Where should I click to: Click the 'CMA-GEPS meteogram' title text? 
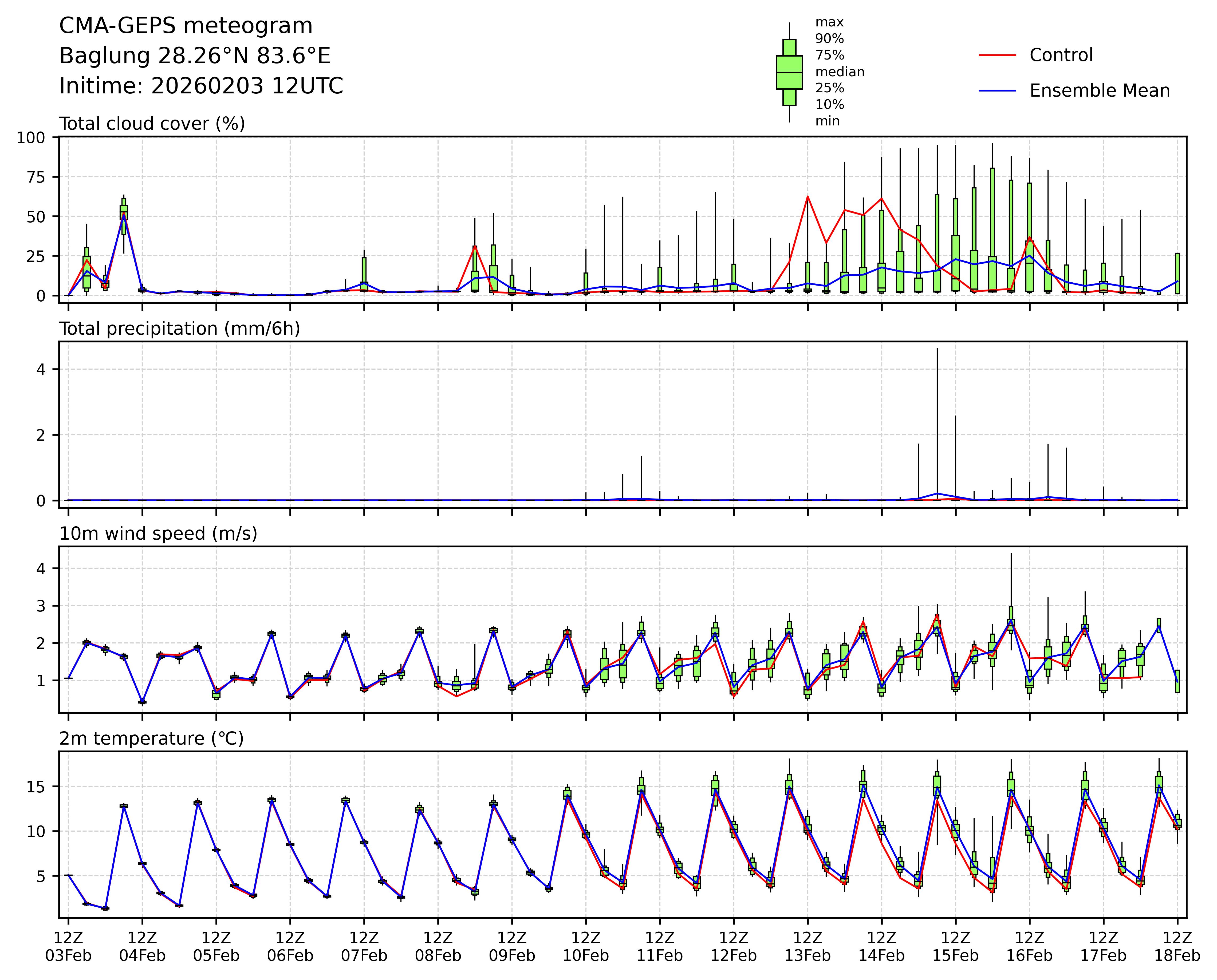[186, 26]
